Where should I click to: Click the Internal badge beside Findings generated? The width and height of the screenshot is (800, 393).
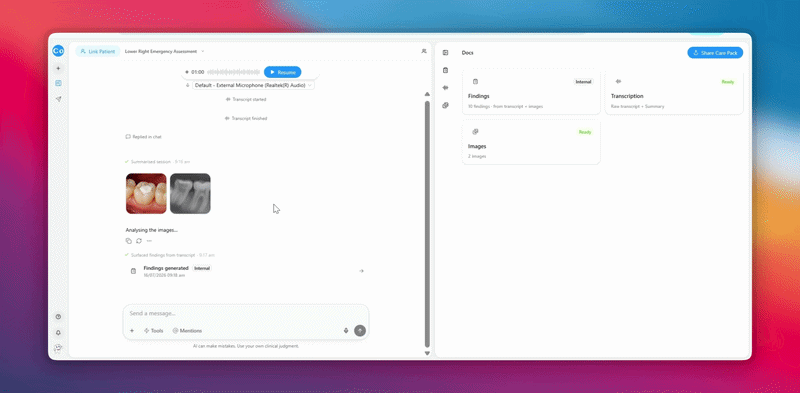pos(202,268)
